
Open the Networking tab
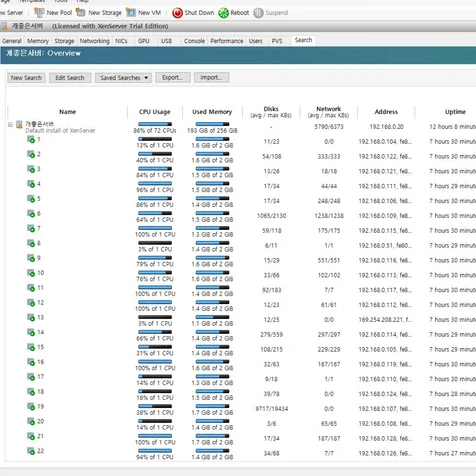coord(94,41)
